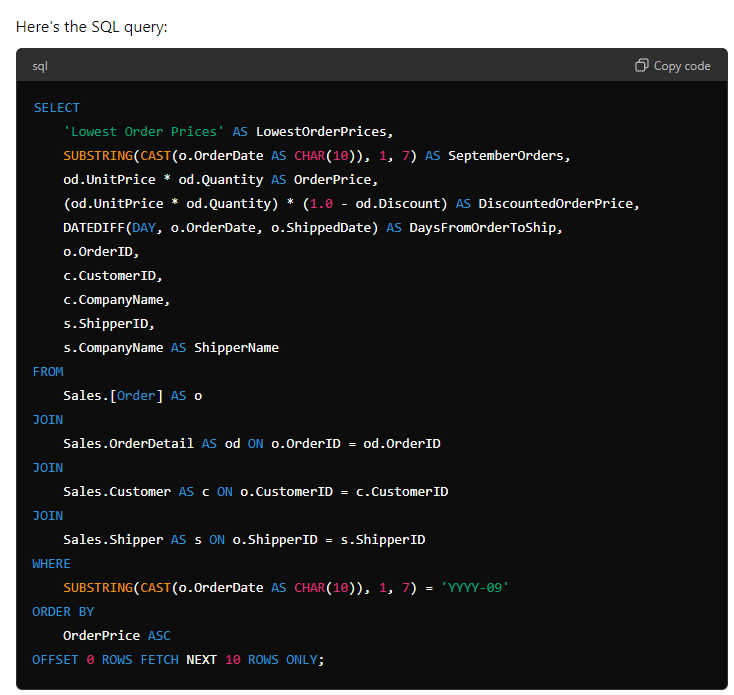Click the 1.0 numeric literal
The height and width of the screenshot is (695, 734).
tap(321, 204)
